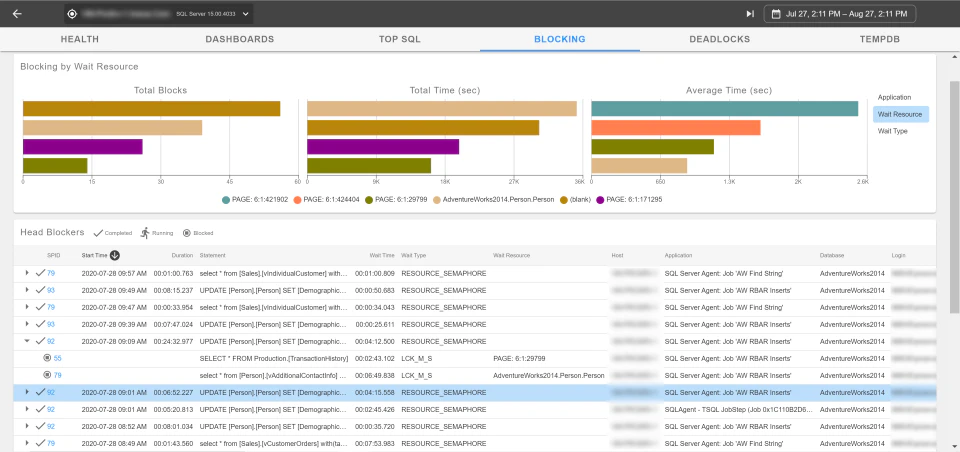Click the Completed checkmark legend icon
Viewport: 960px width, 452px height.
98,233
